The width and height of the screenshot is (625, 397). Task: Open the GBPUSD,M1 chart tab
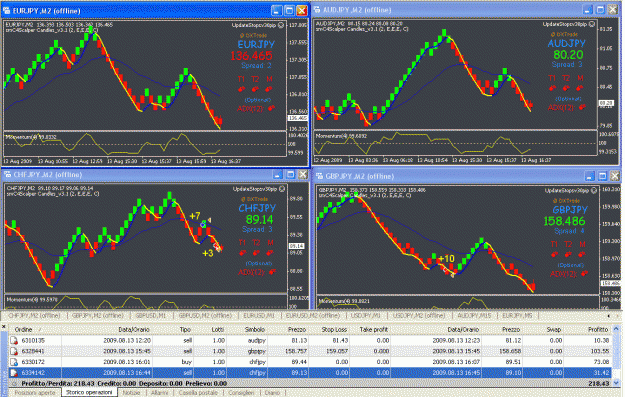click(150, 316)
